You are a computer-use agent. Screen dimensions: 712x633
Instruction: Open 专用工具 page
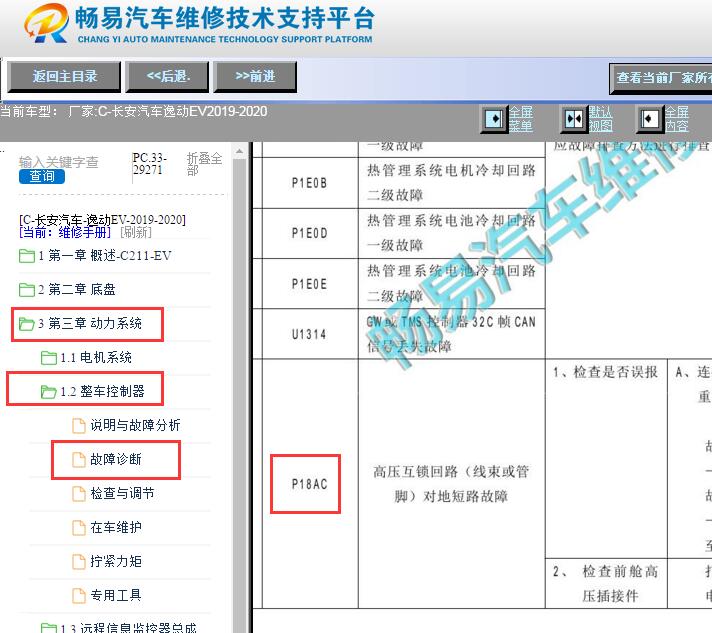(116, 596)
